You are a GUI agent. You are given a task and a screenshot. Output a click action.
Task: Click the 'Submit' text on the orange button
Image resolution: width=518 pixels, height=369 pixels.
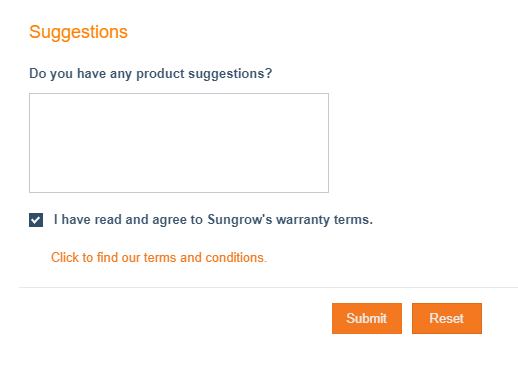(x=367, y=318)
